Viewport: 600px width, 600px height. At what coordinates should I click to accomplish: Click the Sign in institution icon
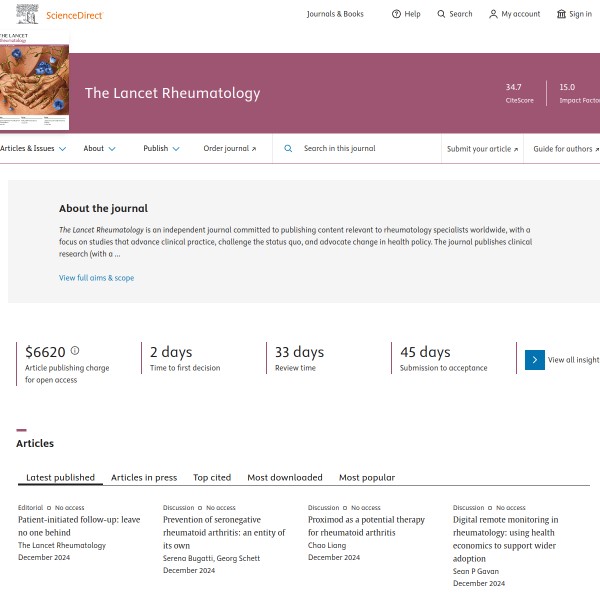561,14
